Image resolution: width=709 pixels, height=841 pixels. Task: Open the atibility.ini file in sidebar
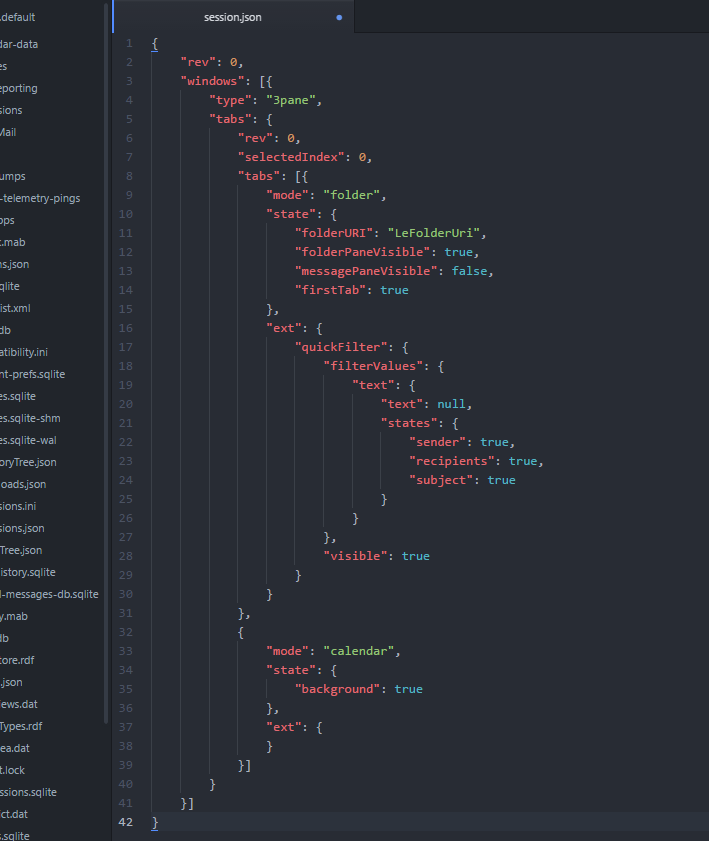[x=24, y=352]
